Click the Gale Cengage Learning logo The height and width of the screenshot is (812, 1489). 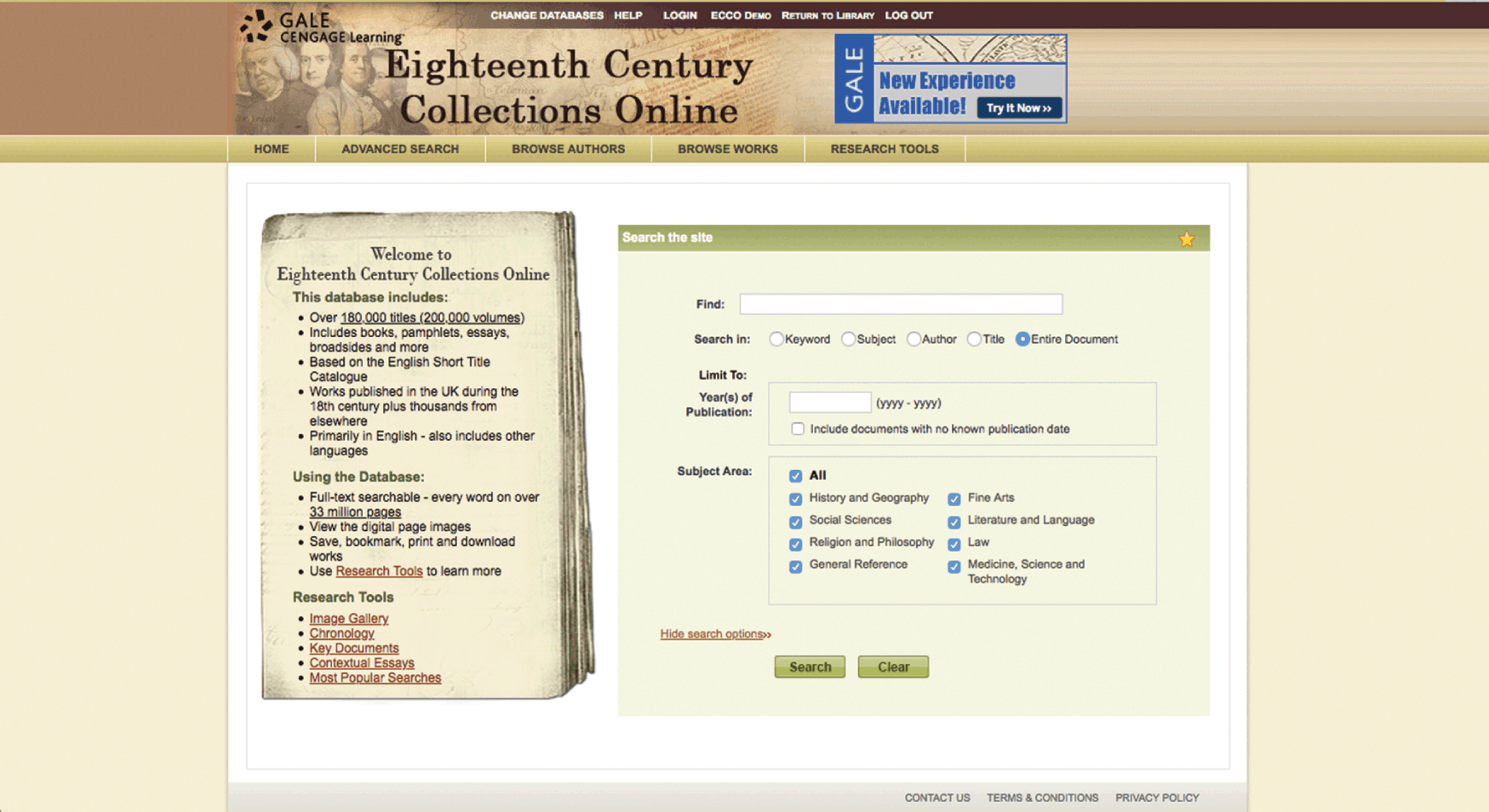click(320, 27)
